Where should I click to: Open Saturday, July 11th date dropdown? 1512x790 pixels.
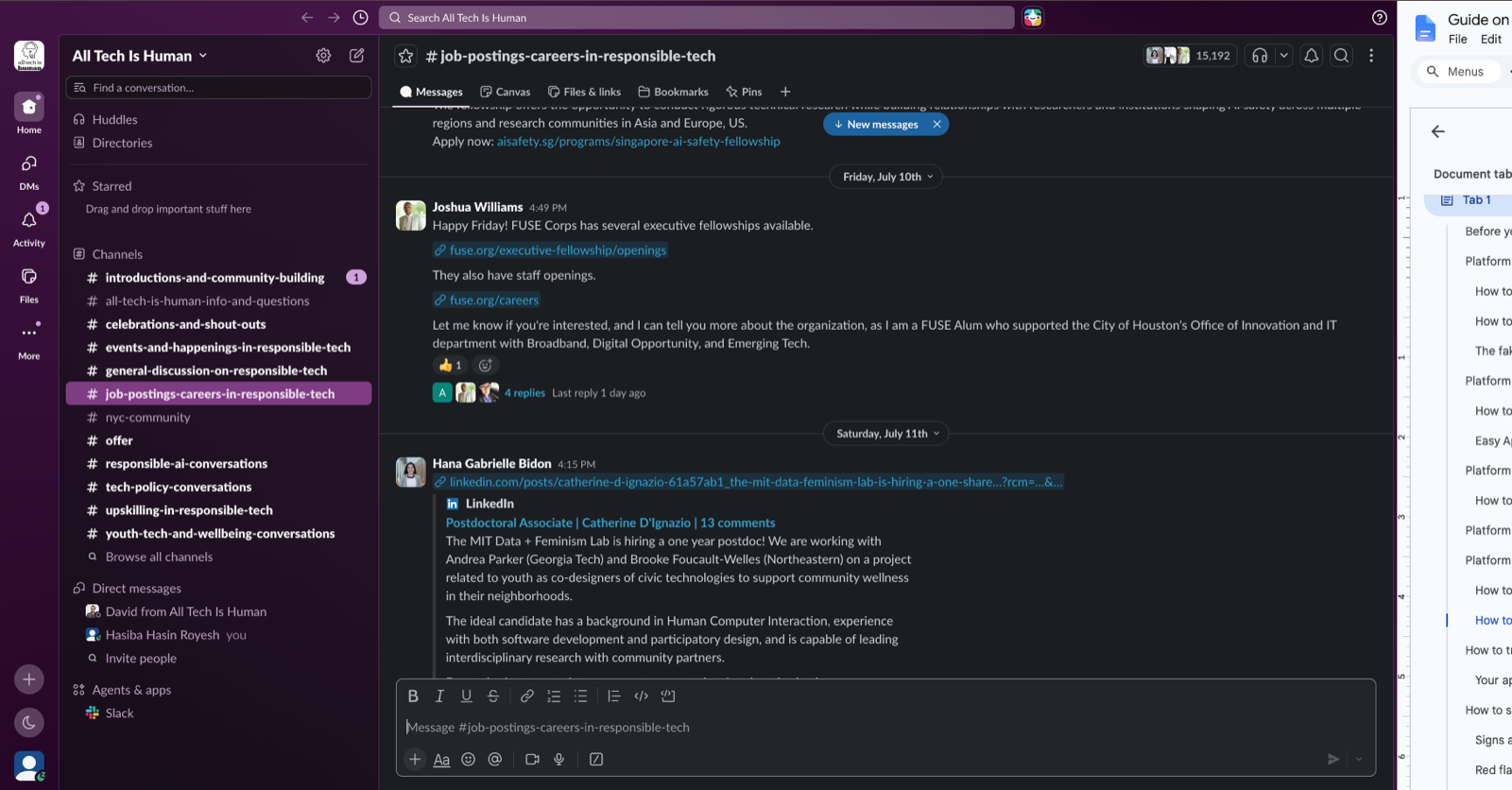click(x=887, y=434)
